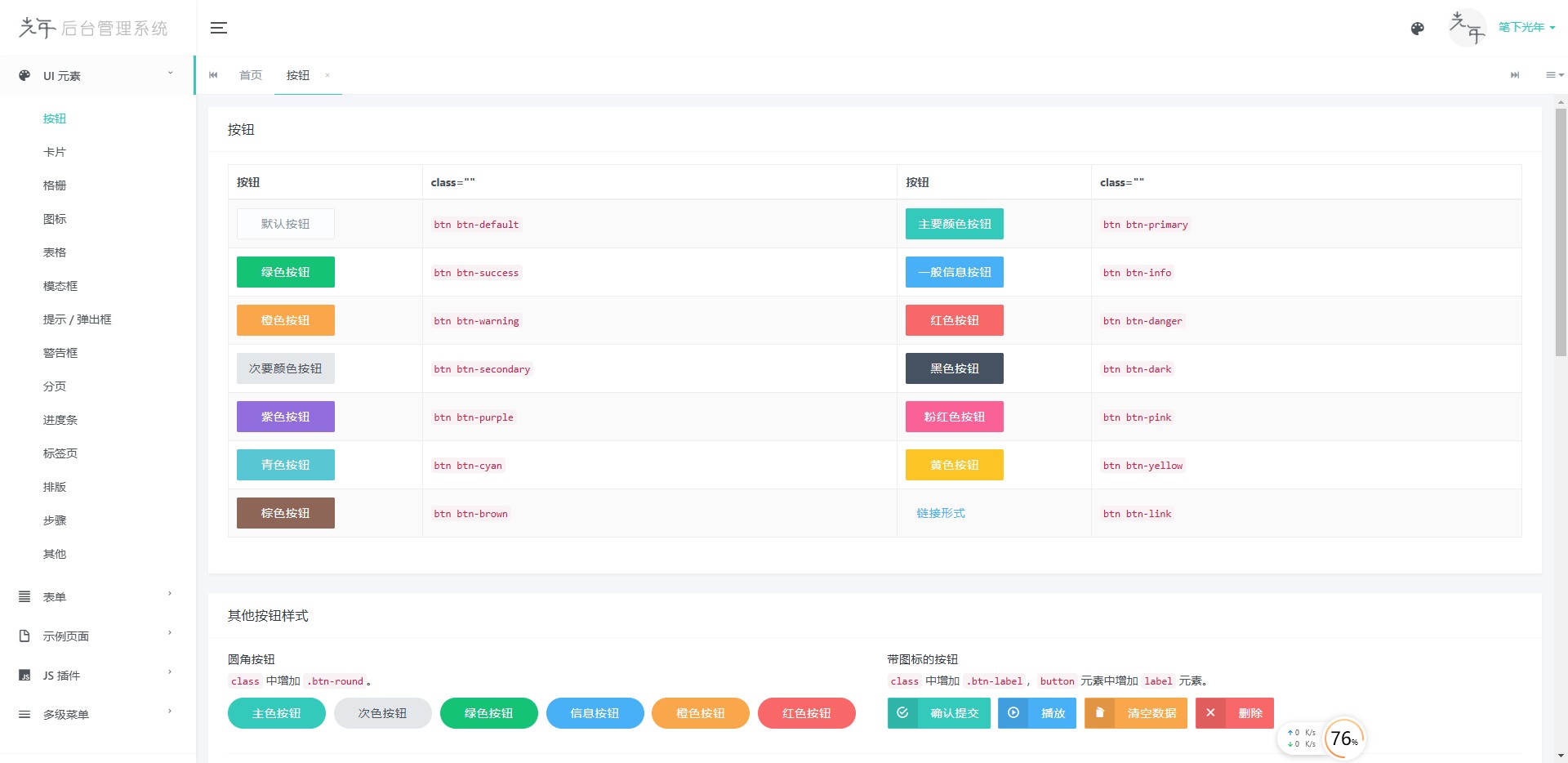The image size is (1568, 763).
Task: Open the tab operations dropdown menu
Action: [1554, 75]
